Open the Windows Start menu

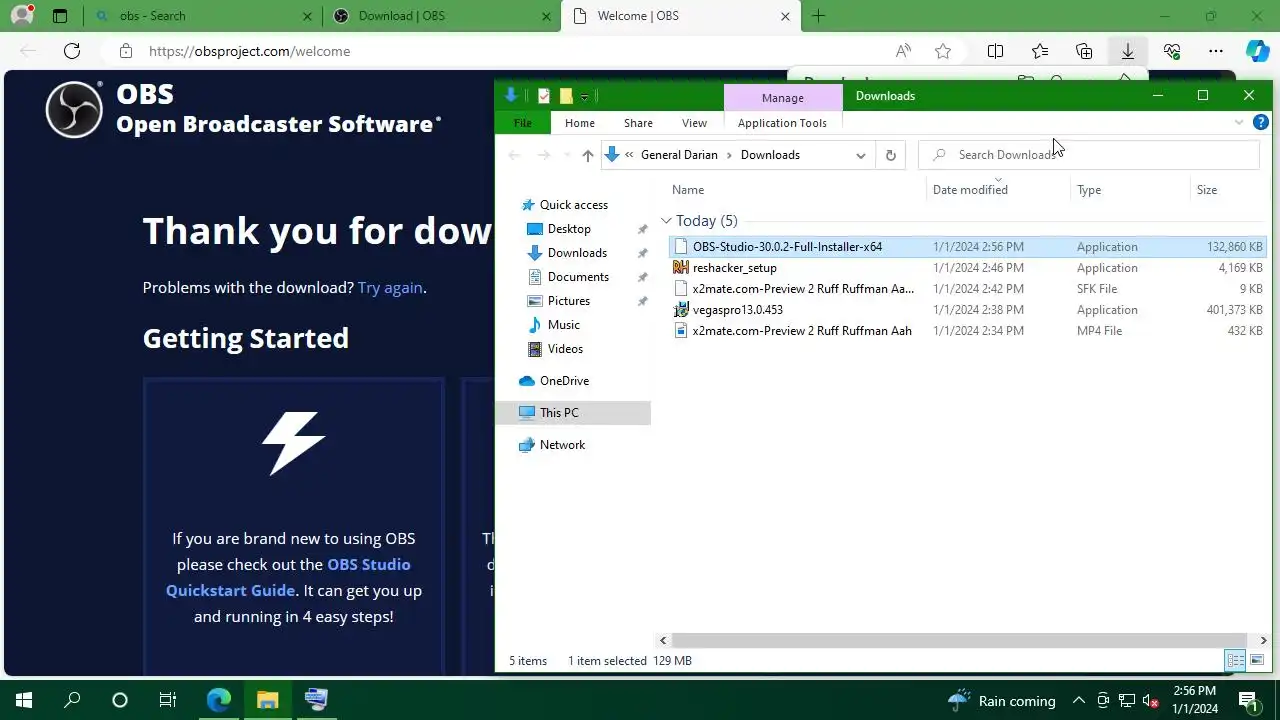(x=24, y=700)
